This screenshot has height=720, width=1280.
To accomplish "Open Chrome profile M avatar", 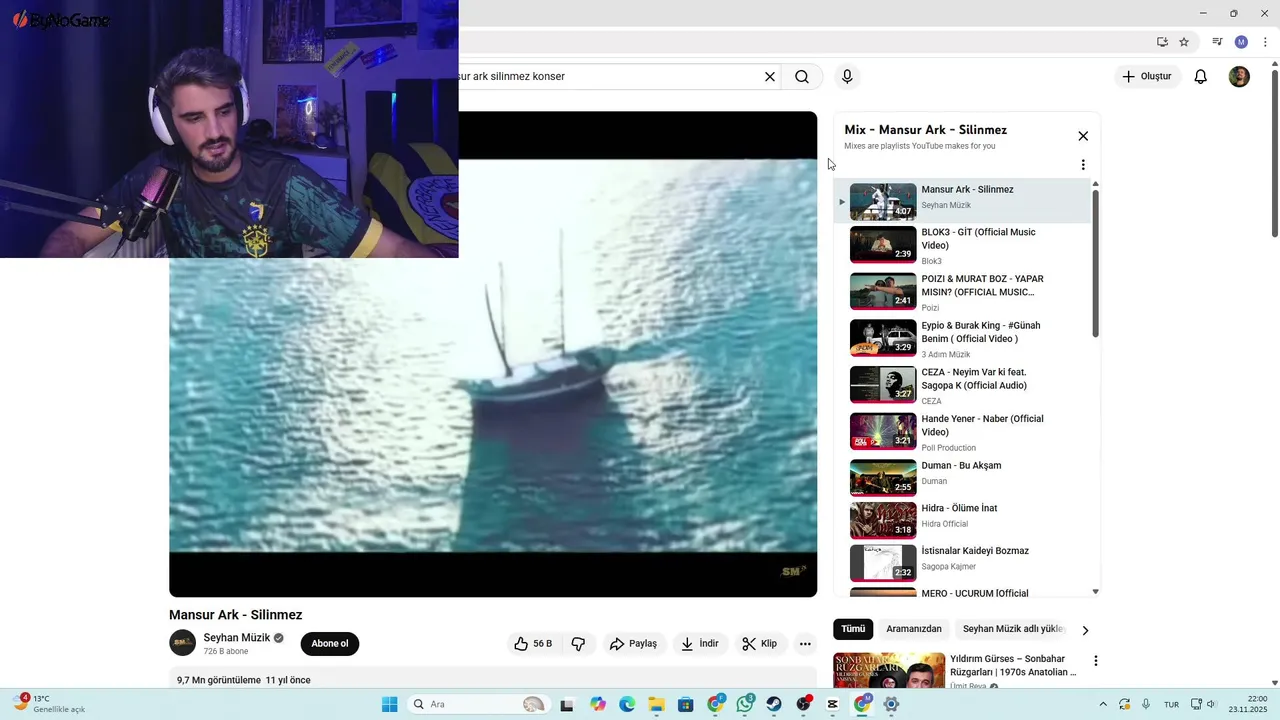I will (x=1241, y=42).
